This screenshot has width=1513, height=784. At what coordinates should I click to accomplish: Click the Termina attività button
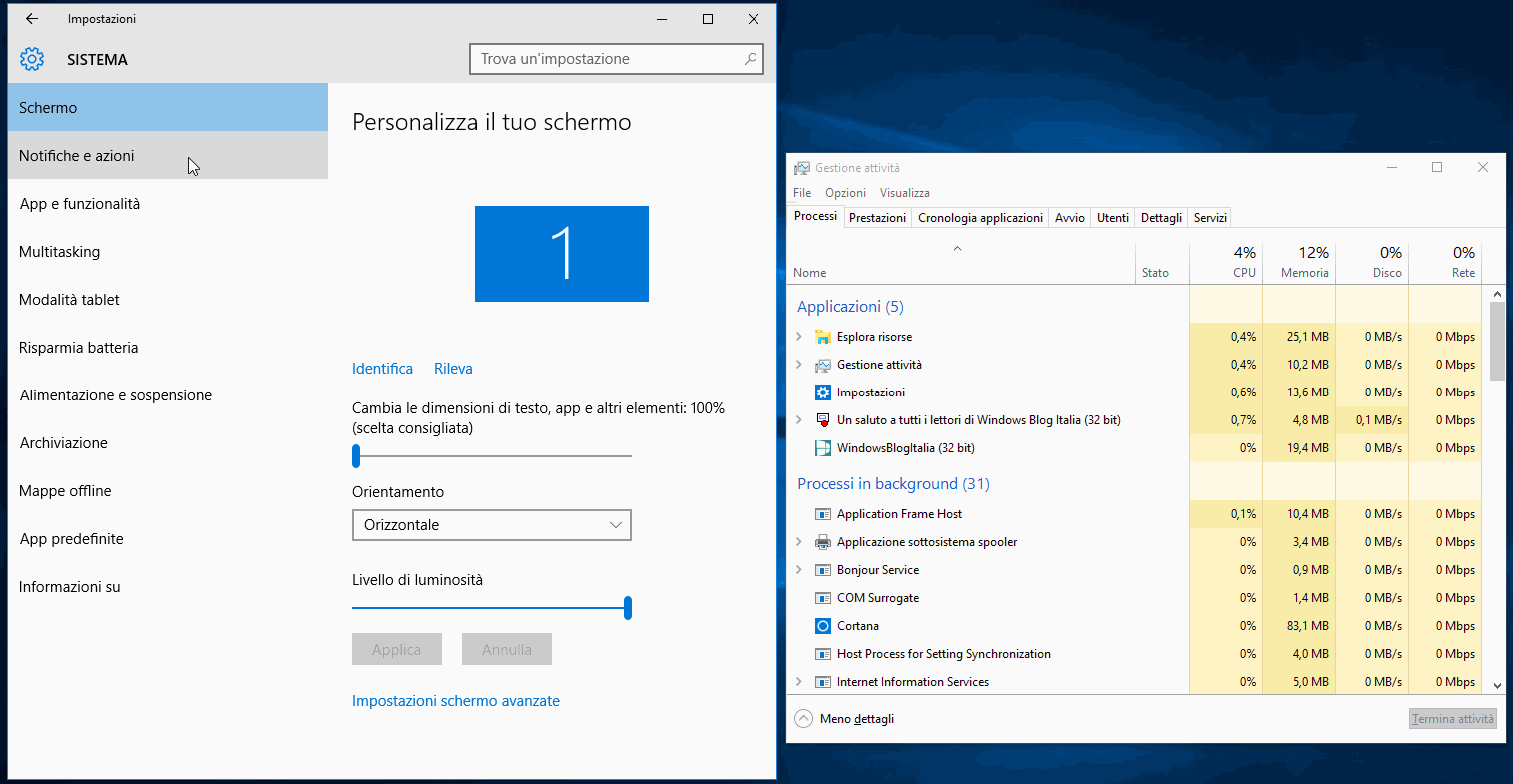coord(1453,719)
